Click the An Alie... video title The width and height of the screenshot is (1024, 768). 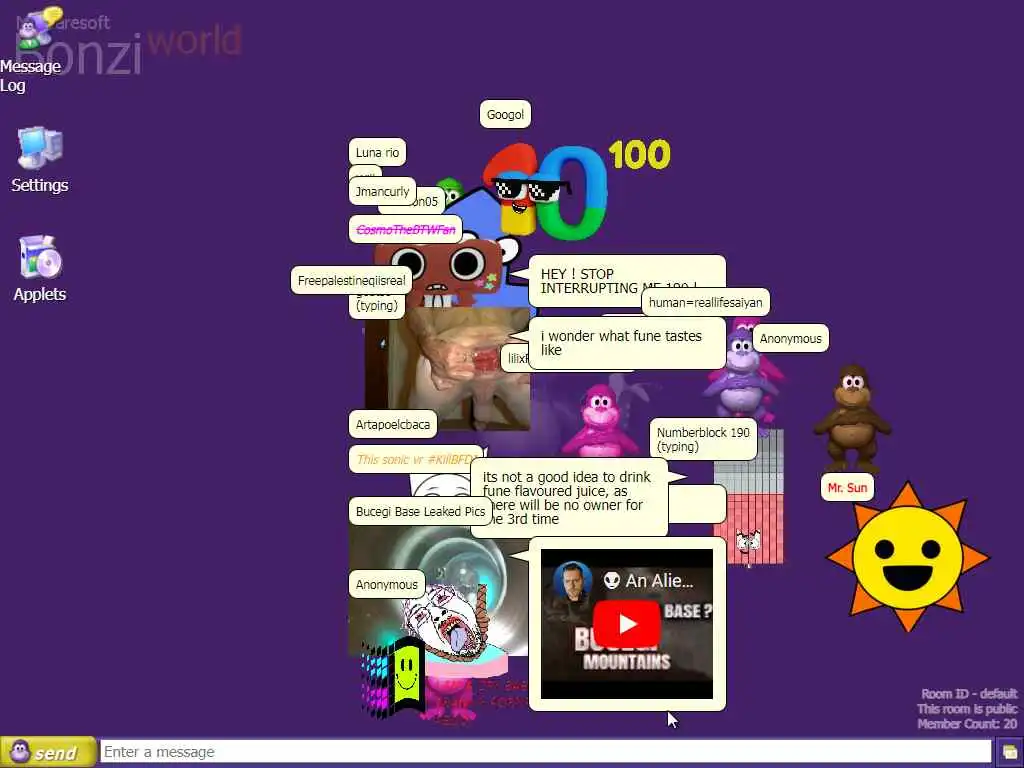click(x=659, y=581)
